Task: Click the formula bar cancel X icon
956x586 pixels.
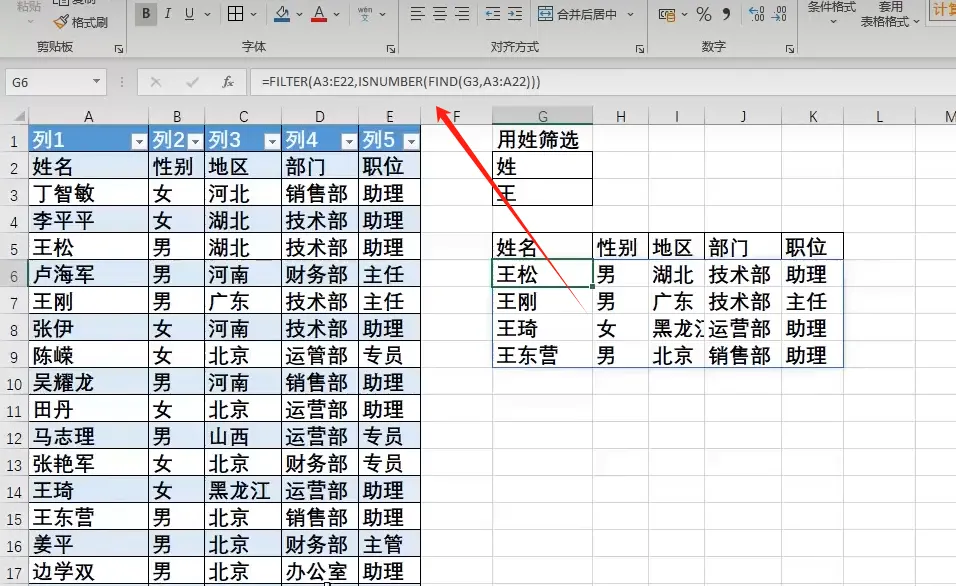Action: coord(155,82)
